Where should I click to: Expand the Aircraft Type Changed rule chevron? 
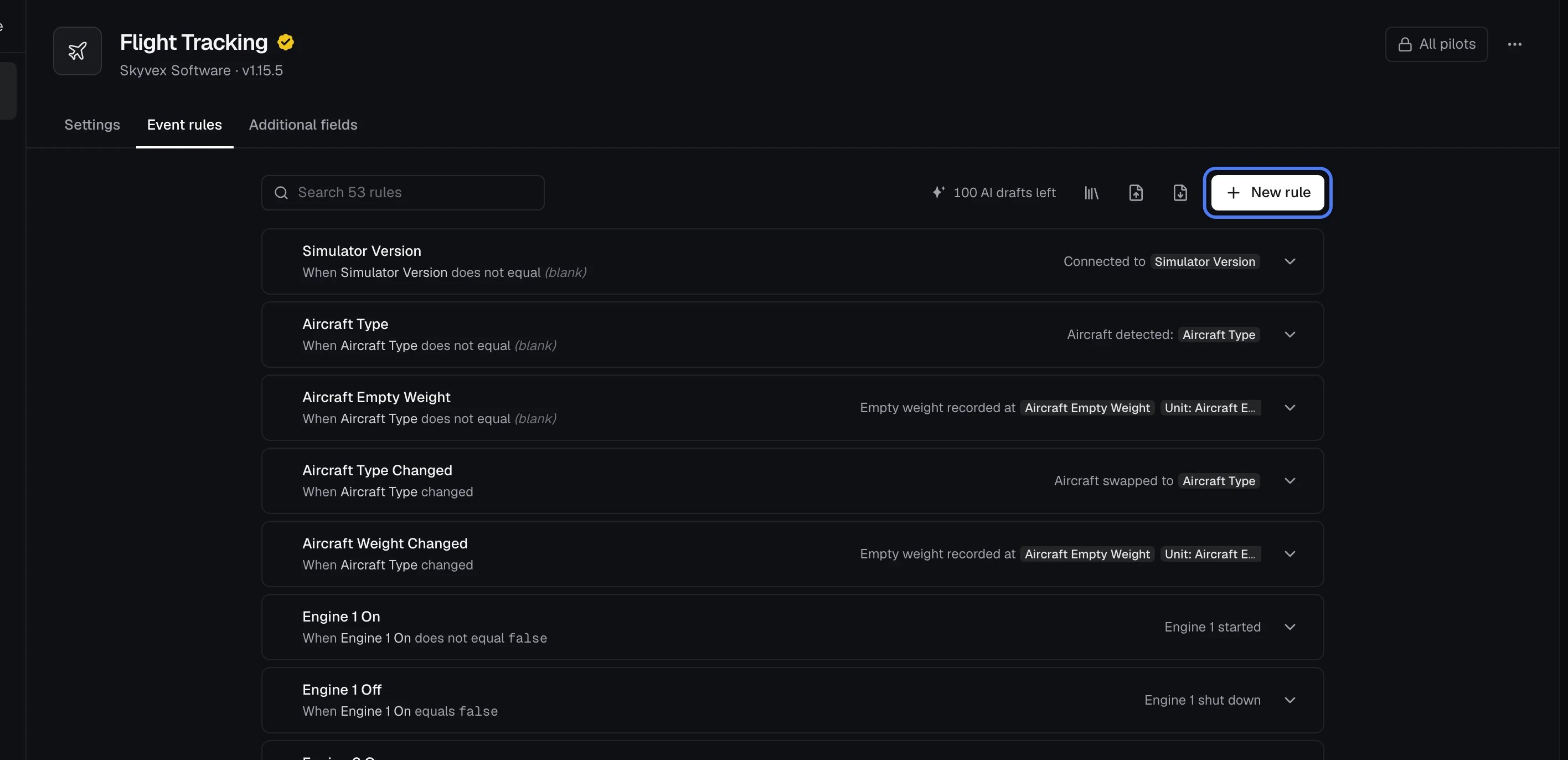pyautogui.click(x=1290, y=480)
